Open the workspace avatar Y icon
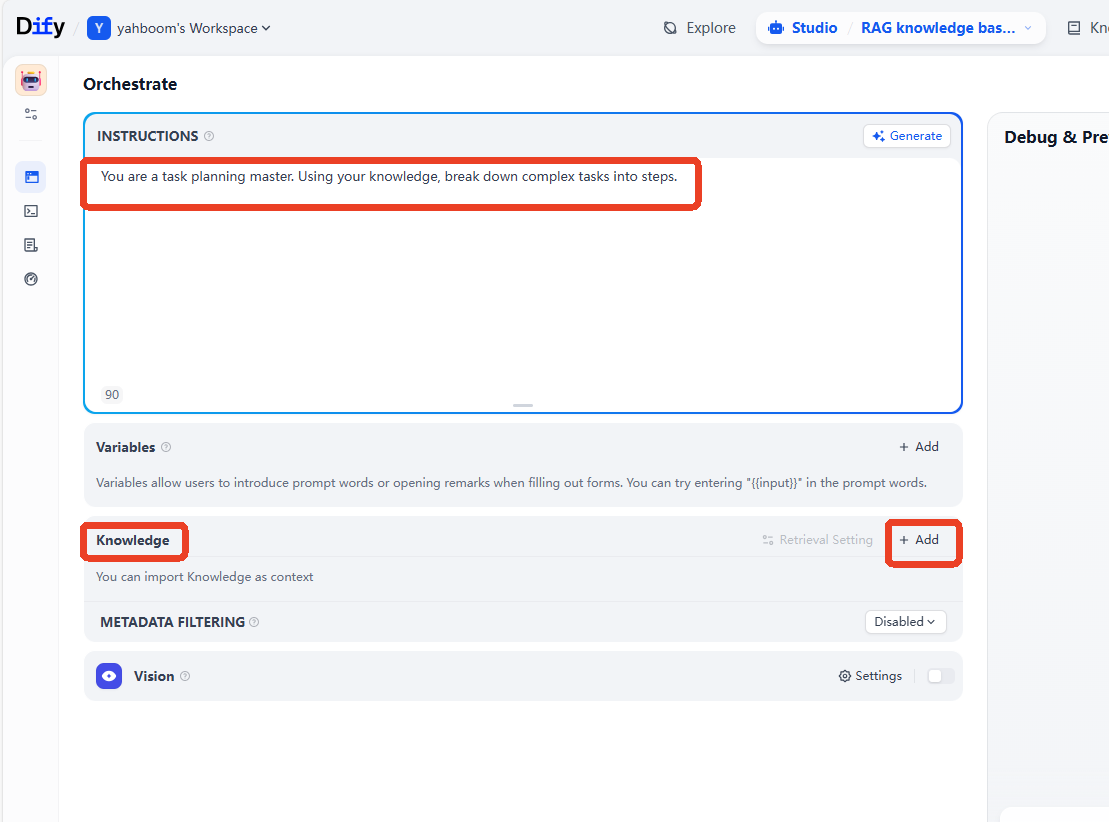 pos(99,28)
